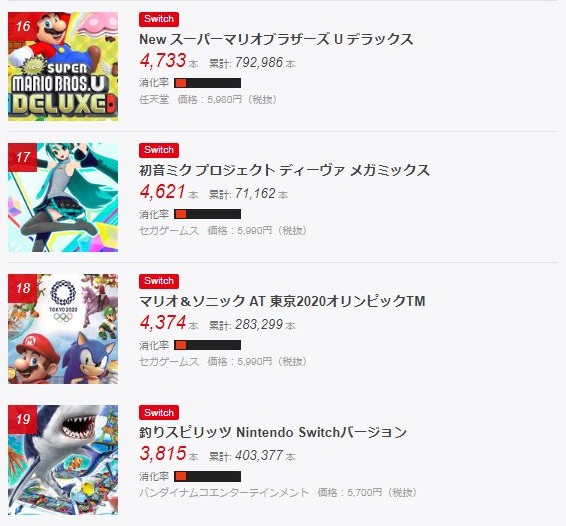Screen dimensions: 566x526
Task: Click the Switch tag above 初音ミク title
Action: (x=159, y=150)
